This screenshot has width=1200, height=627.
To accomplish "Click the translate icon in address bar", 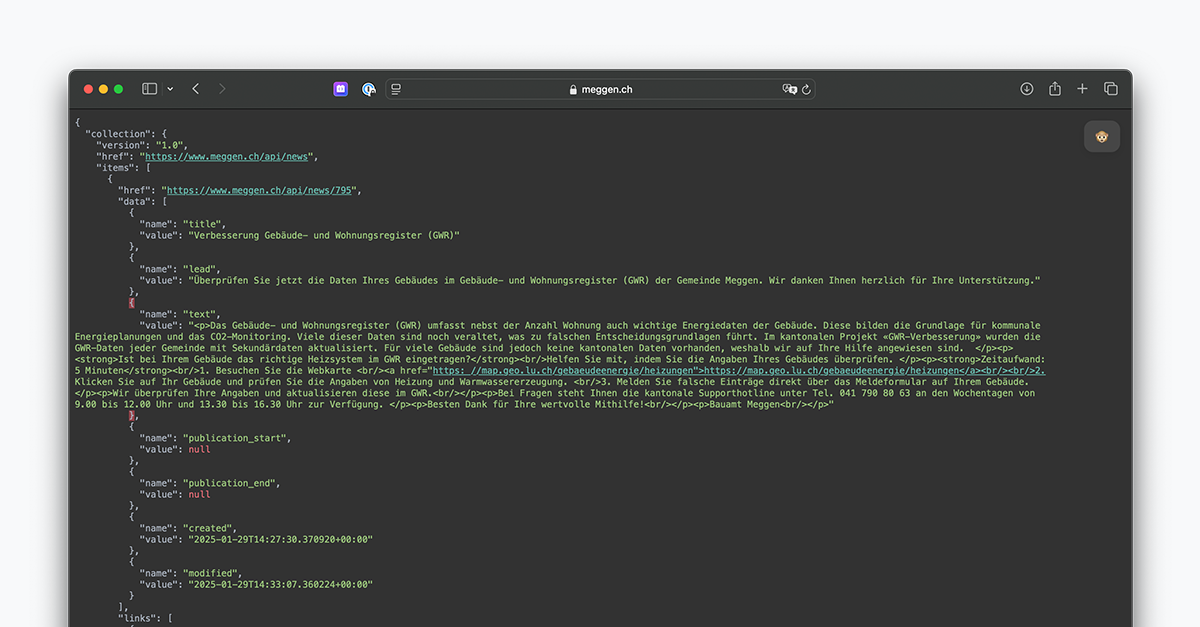I will (x=789, y=89).
